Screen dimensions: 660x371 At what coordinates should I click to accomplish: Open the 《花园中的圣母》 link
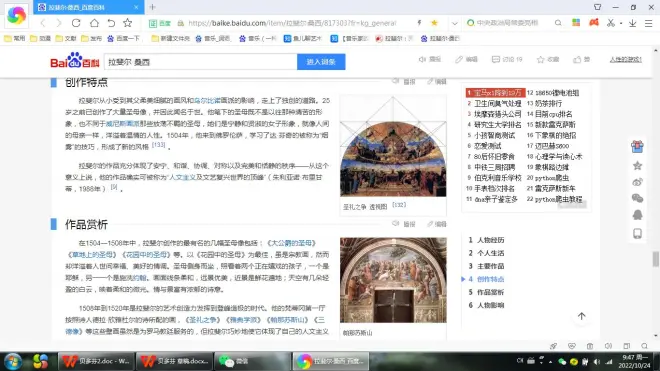click(145, 254)
